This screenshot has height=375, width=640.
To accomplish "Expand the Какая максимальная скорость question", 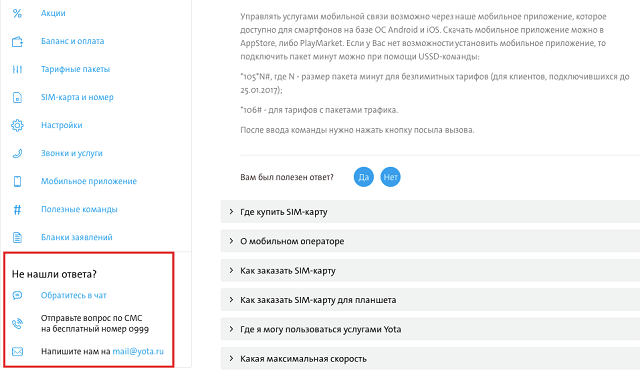I will point(430,358).
